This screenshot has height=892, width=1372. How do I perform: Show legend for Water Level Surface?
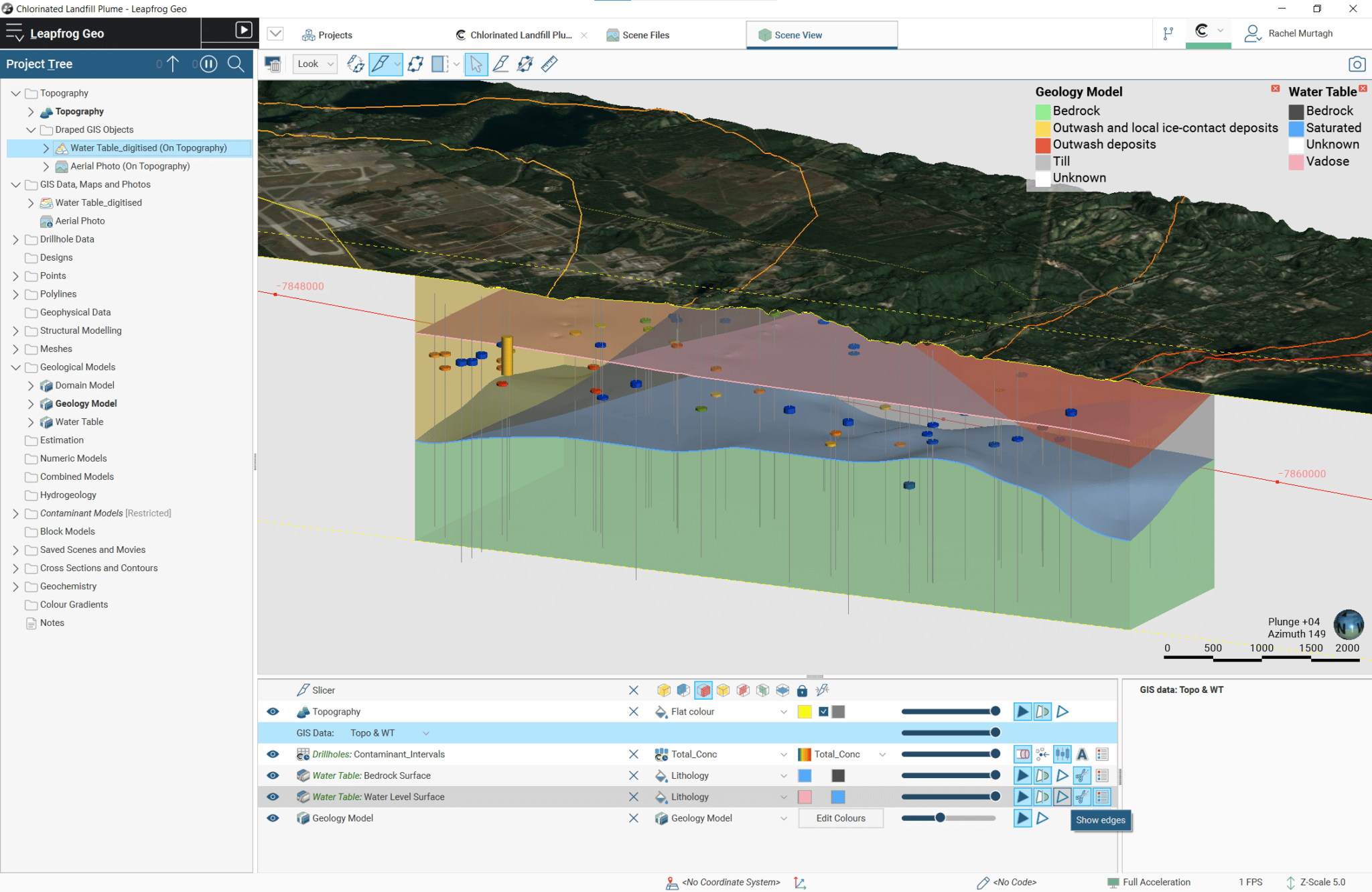[1102, 797]
